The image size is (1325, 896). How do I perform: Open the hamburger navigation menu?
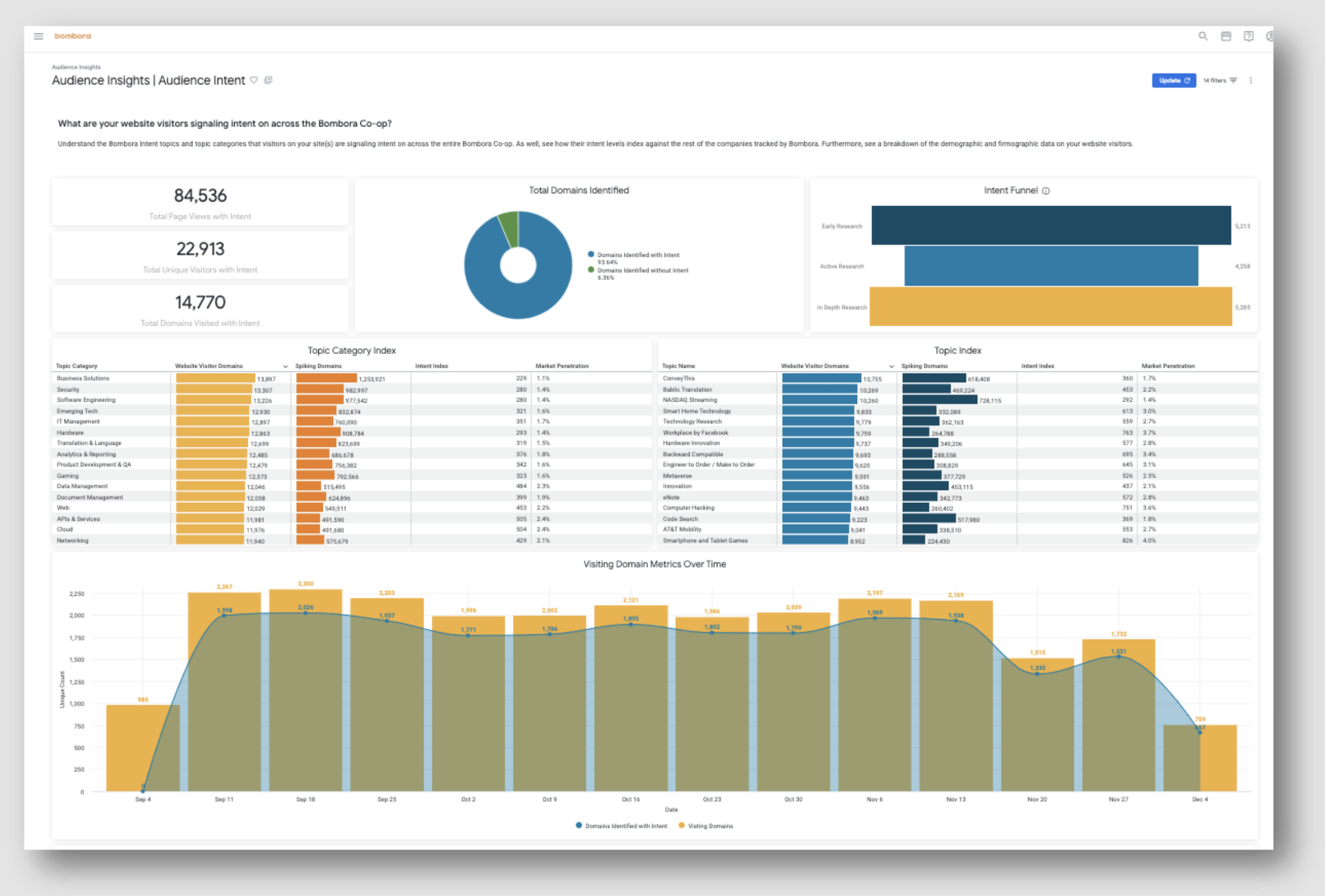(39, 36)
